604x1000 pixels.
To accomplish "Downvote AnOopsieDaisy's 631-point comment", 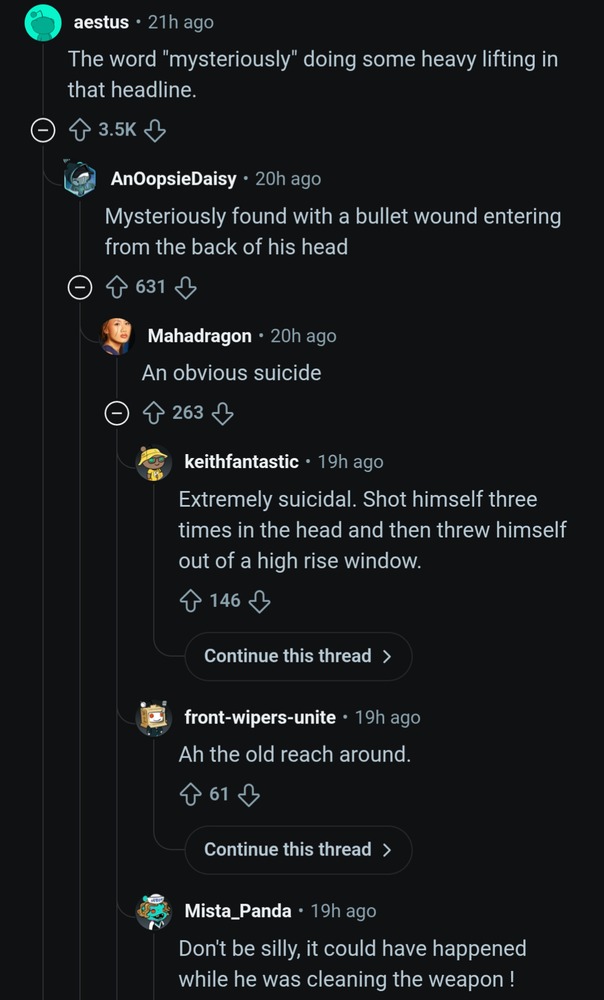I will point(185,288).
